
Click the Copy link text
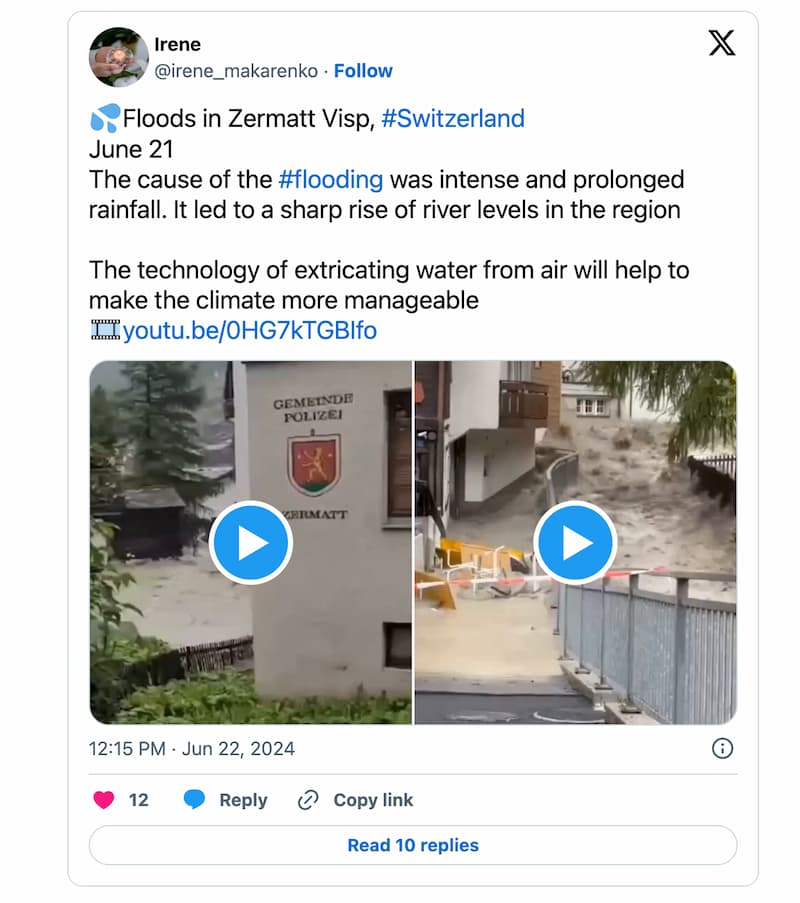pos(373,800)
